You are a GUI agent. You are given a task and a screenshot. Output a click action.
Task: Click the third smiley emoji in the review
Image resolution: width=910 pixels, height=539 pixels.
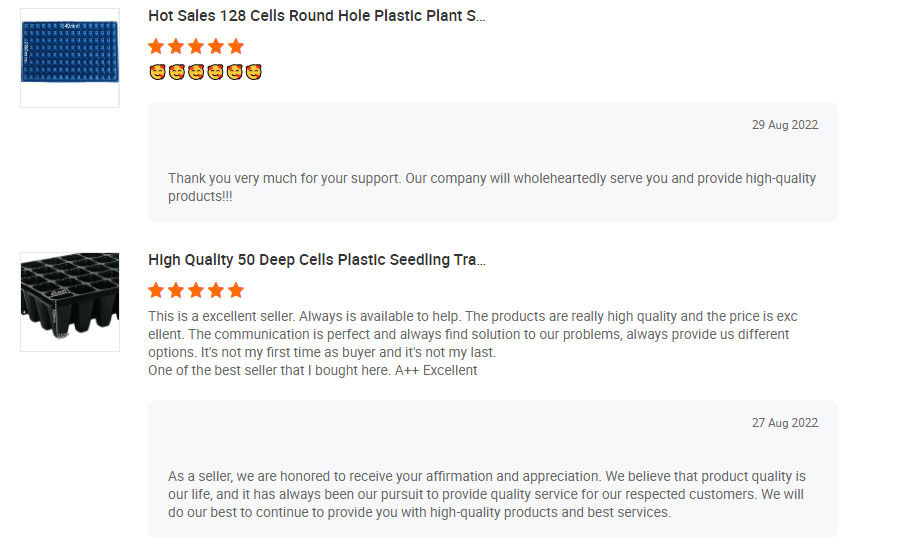196,72
